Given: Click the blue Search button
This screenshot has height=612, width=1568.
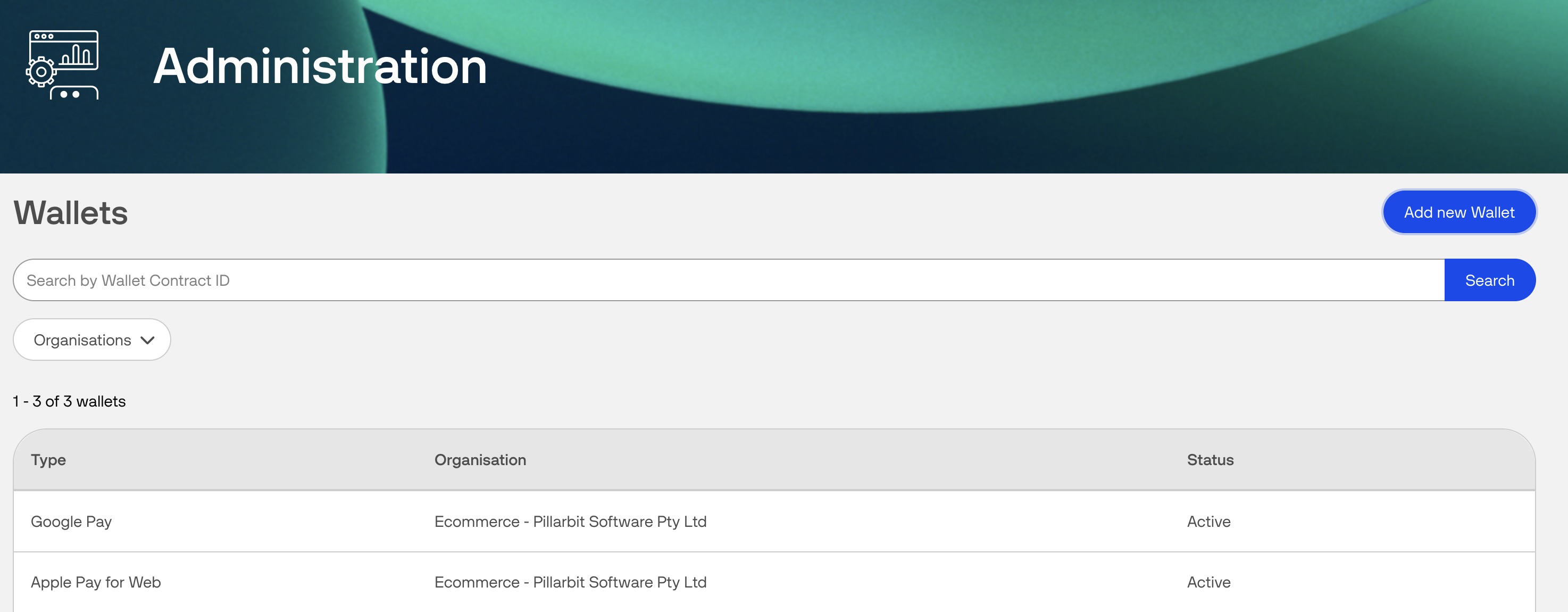Looking at the screenshot, I should pyautogui.click(x=1489, y=280).
